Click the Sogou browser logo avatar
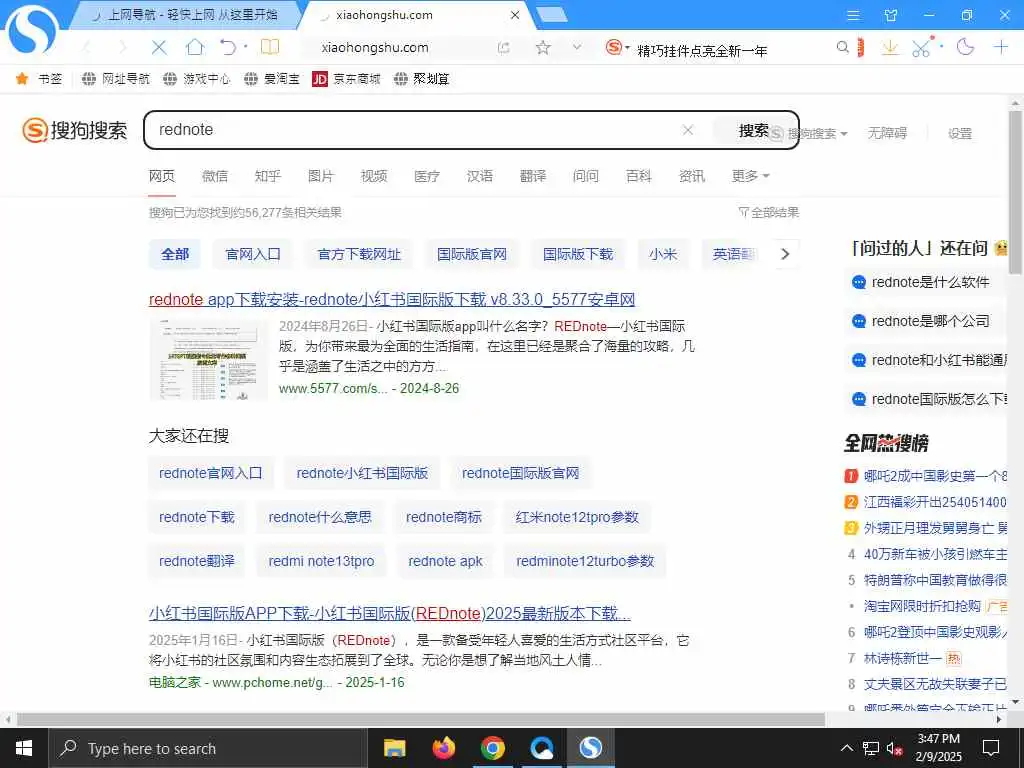The image size is (1024, 768). pos(31,30)
